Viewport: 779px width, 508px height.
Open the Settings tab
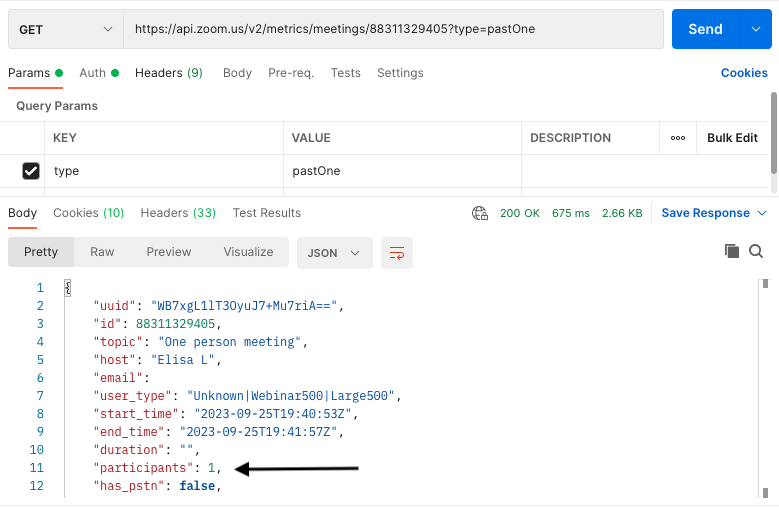click(x=400, y=73)
